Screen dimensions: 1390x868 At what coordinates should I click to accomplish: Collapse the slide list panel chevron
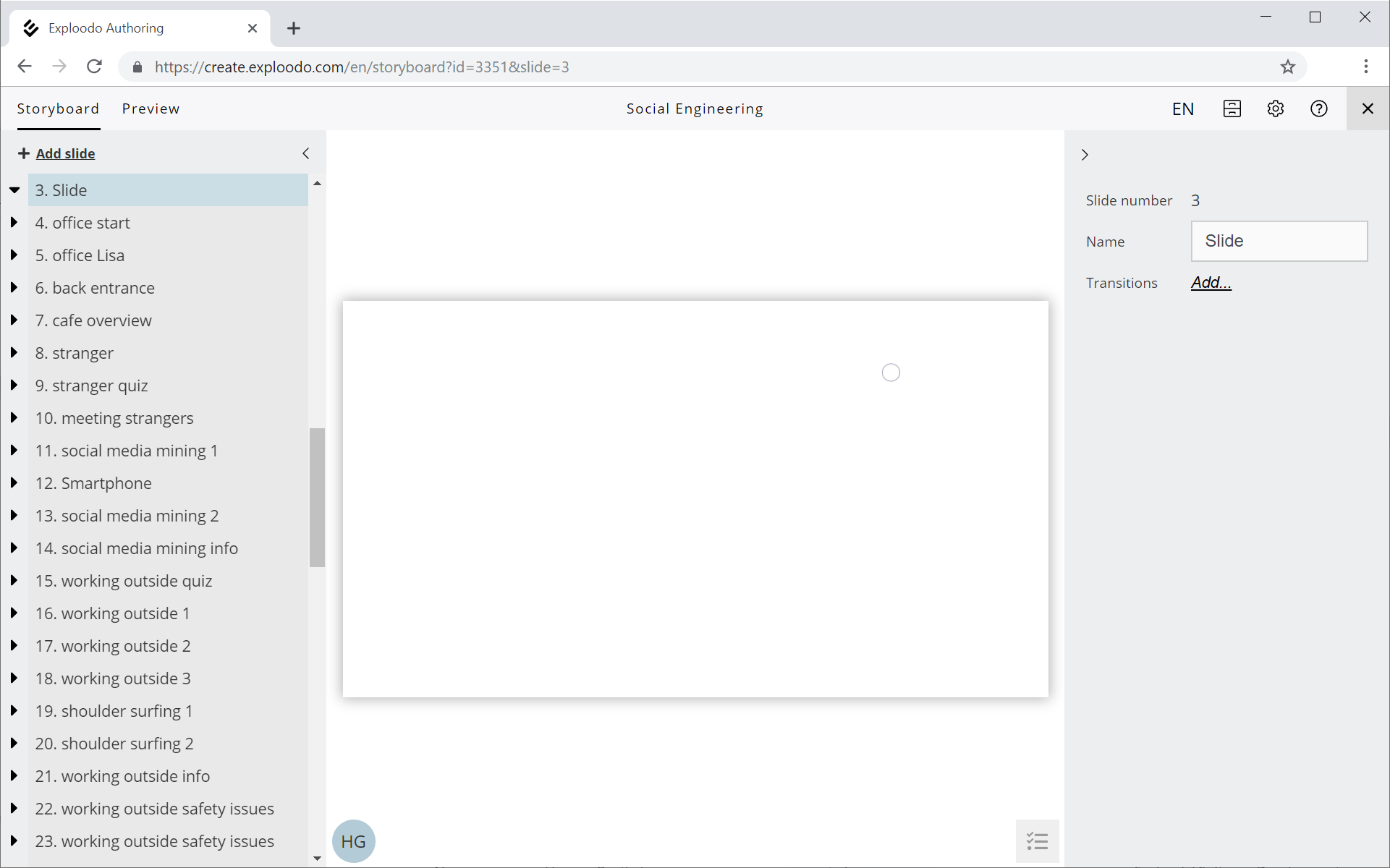(x=306, y=153)
